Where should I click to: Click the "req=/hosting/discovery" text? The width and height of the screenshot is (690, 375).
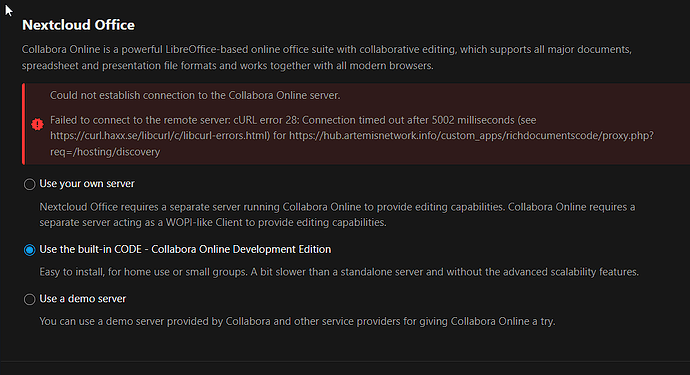pos(105,152)
